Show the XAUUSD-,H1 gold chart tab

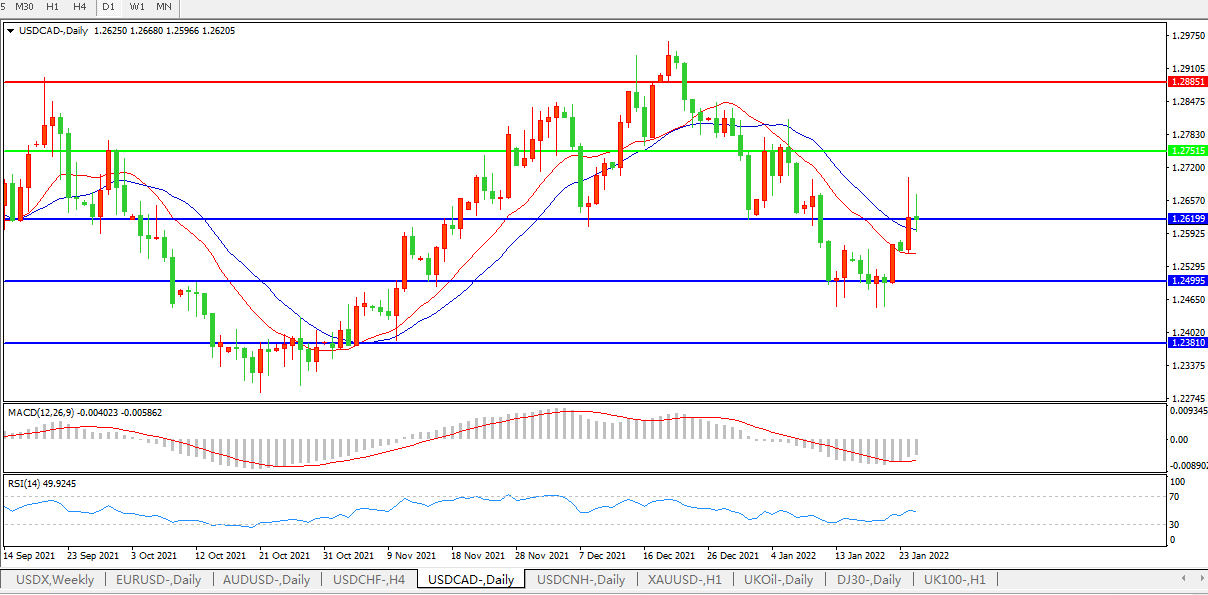(683, 580)
